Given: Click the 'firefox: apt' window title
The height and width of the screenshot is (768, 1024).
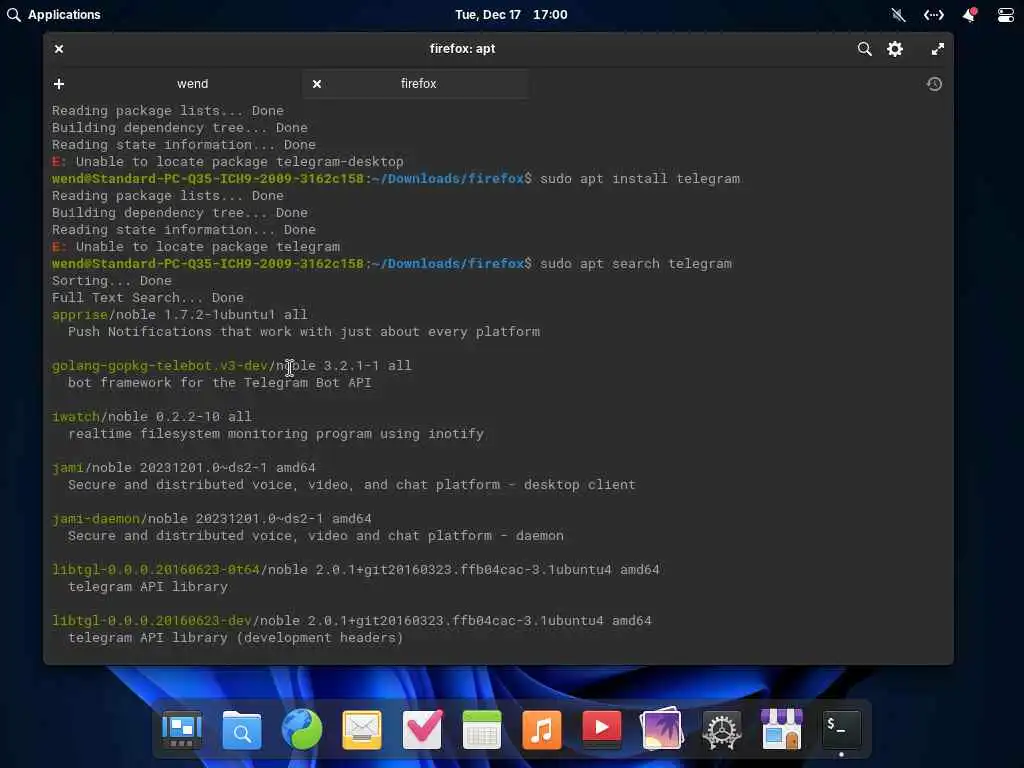Looking at the screenshot, I should pyautogui.click(x=462, y=48).
